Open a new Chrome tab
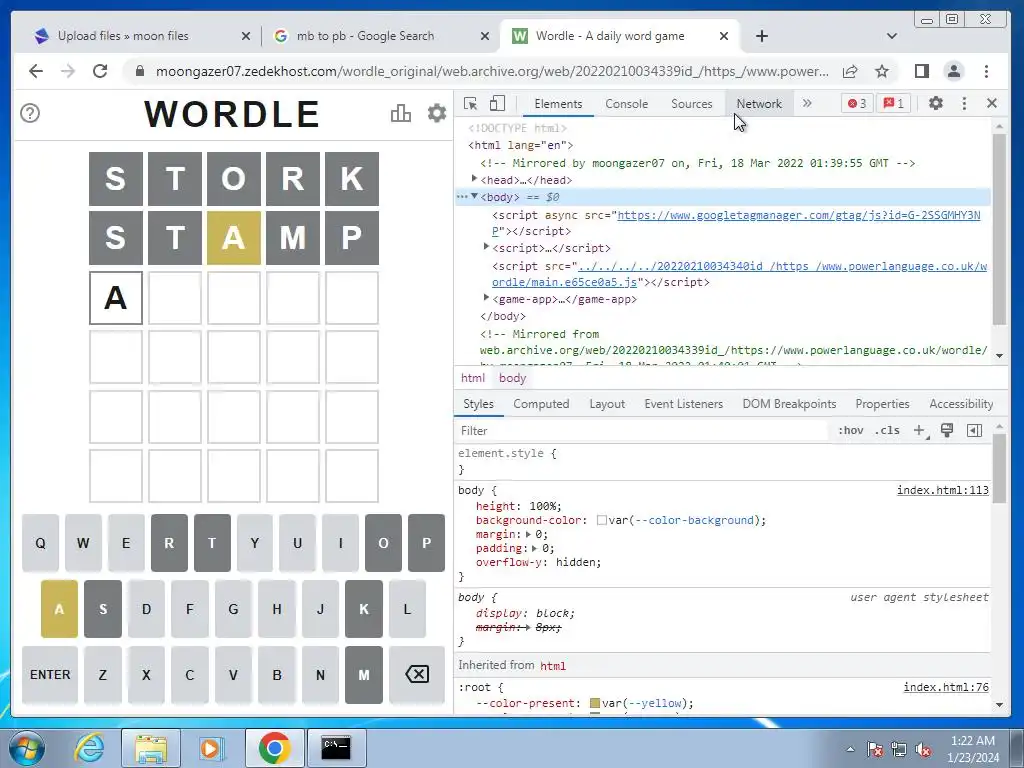The image size is (1024, 768). 761,36
